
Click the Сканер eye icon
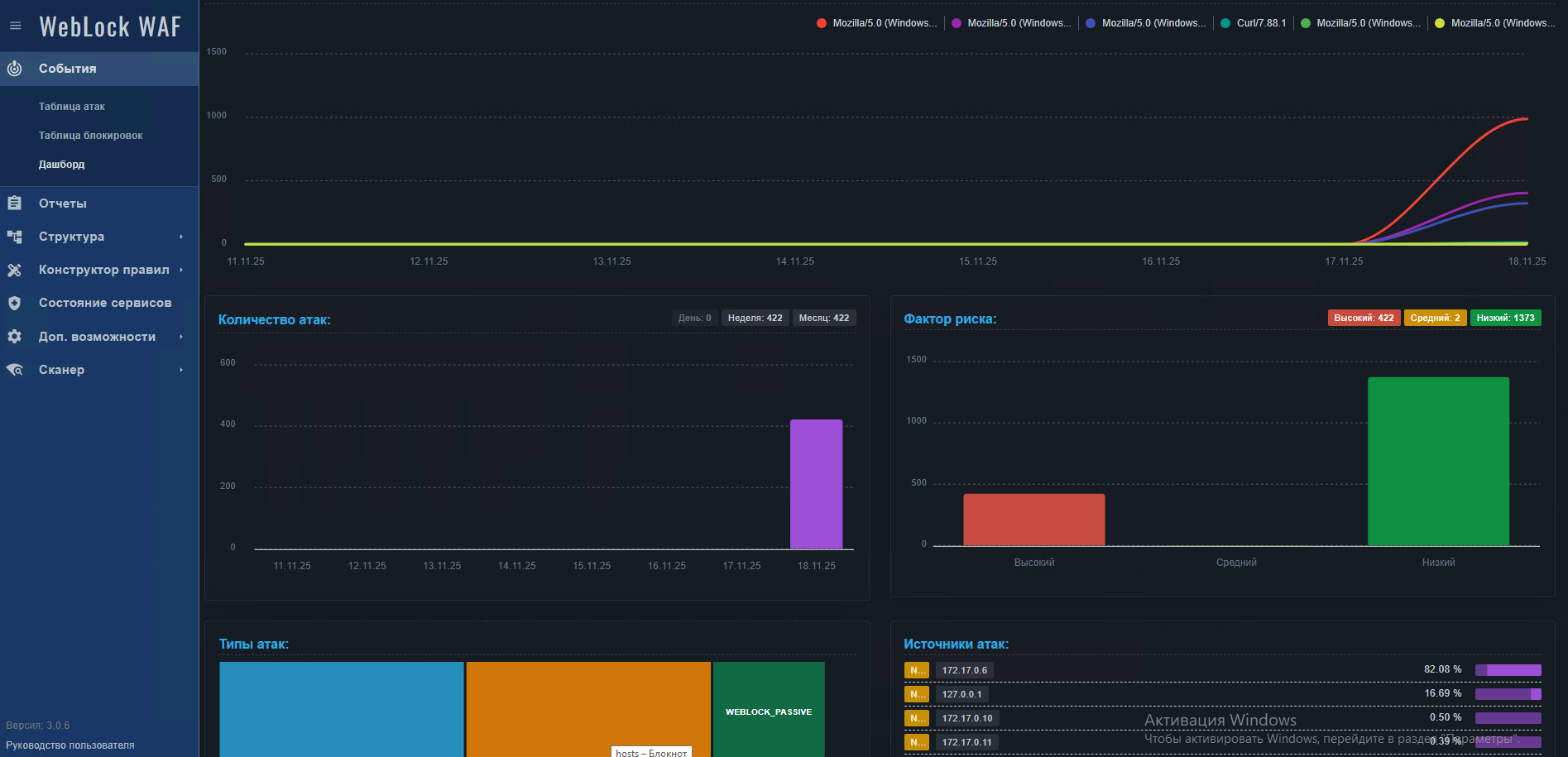(x=15, y=370)
